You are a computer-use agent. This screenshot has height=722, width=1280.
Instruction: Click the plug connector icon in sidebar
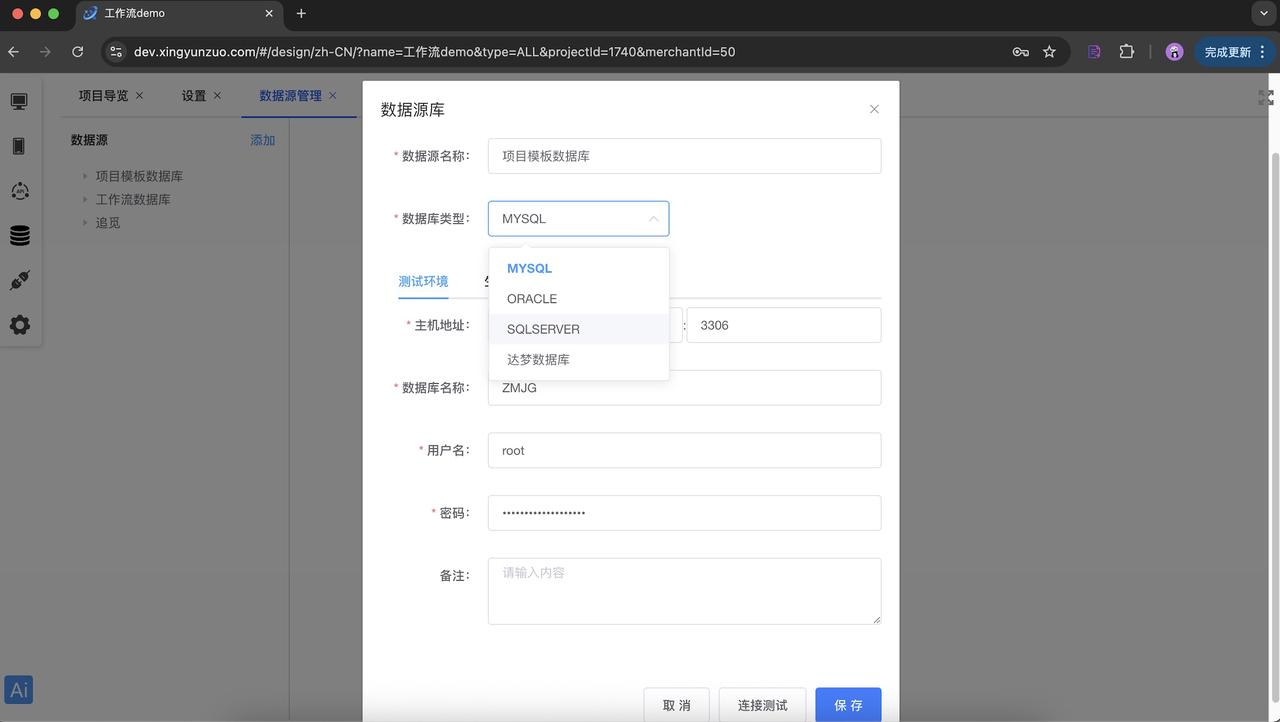(19, 281)
